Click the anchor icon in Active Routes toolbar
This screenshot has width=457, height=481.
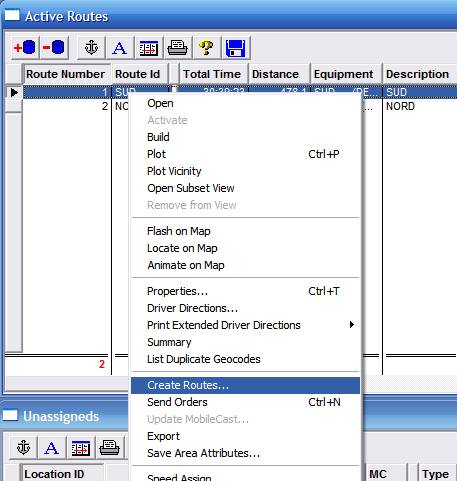[x=91, y=48]
